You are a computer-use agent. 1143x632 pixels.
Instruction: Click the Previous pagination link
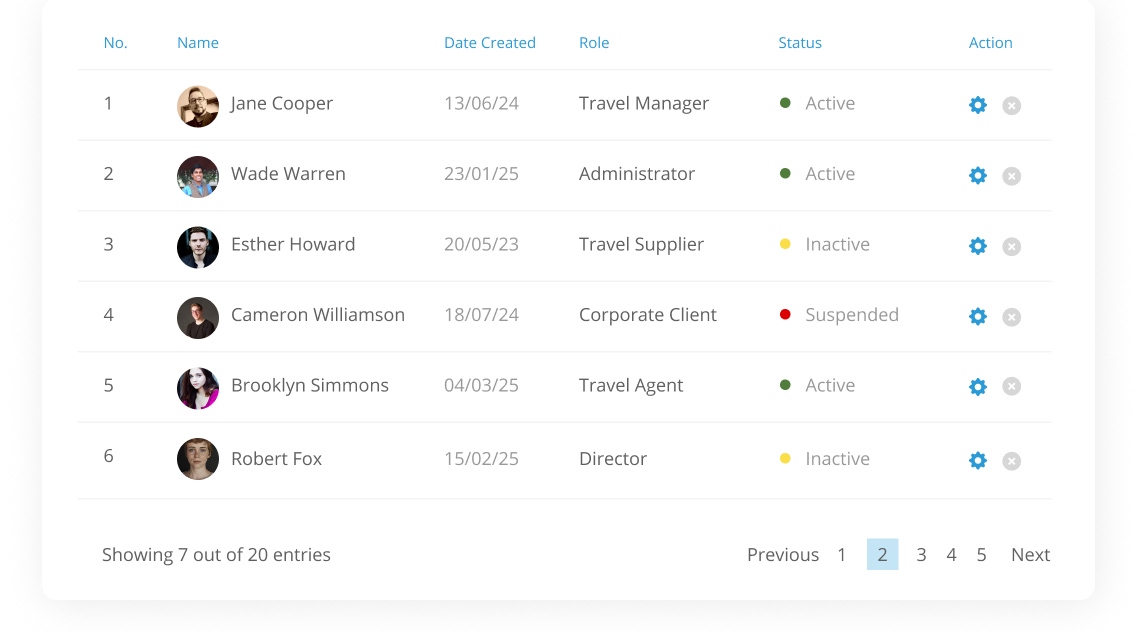click(783, 554)
